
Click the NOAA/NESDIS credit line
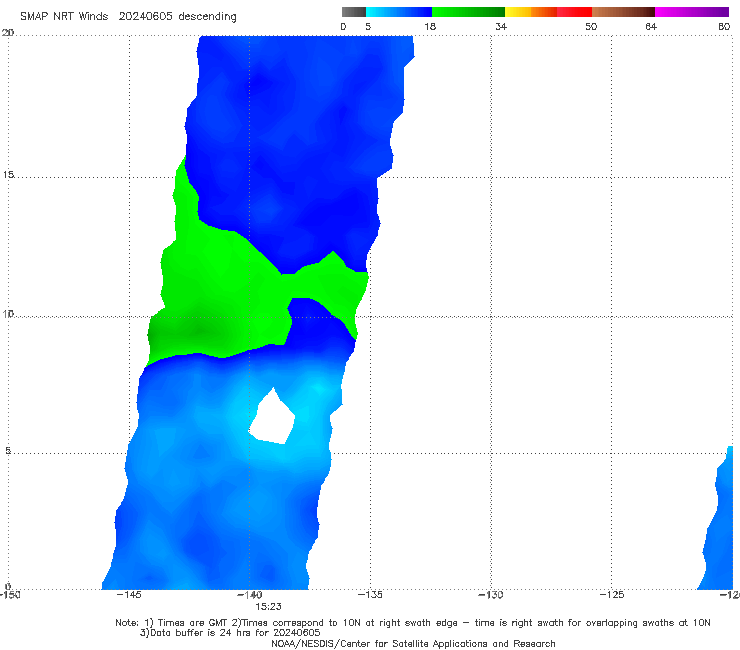(x=413, y=643)
